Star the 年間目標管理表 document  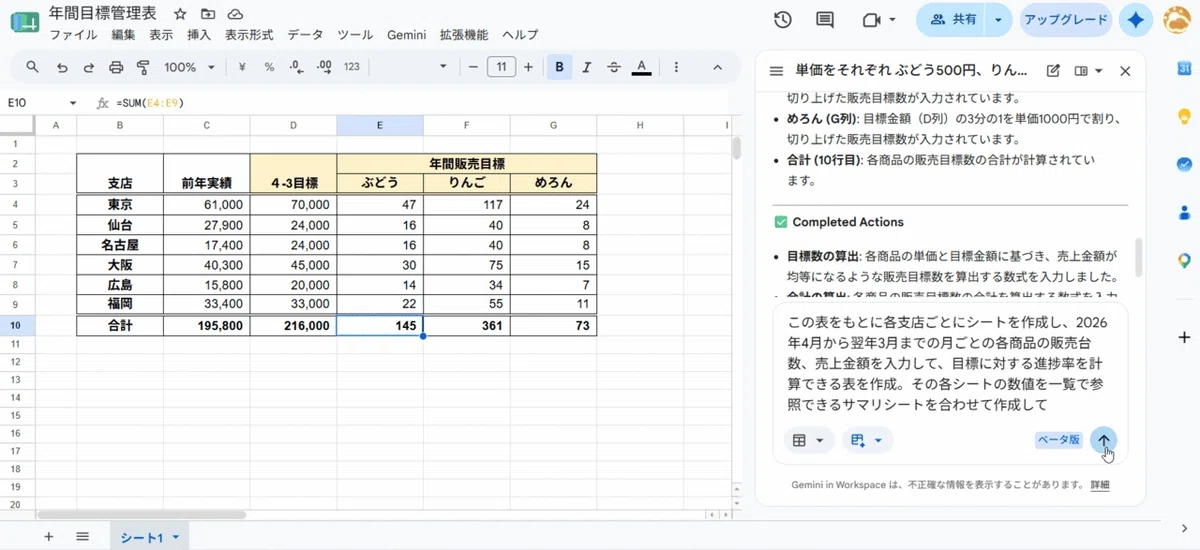[x=180, y=14]
